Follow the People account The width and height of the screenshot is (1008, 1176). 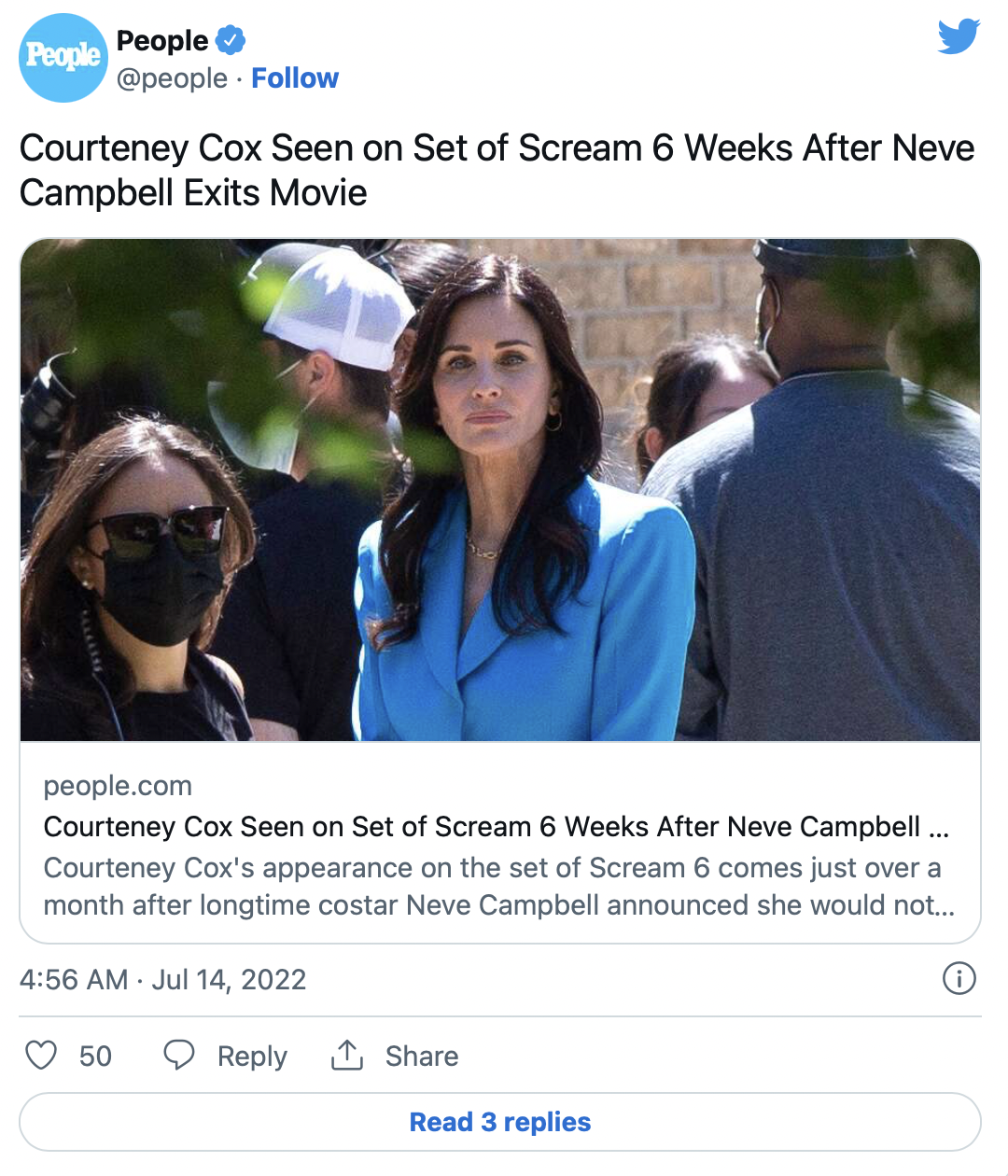tap(295, 78)
